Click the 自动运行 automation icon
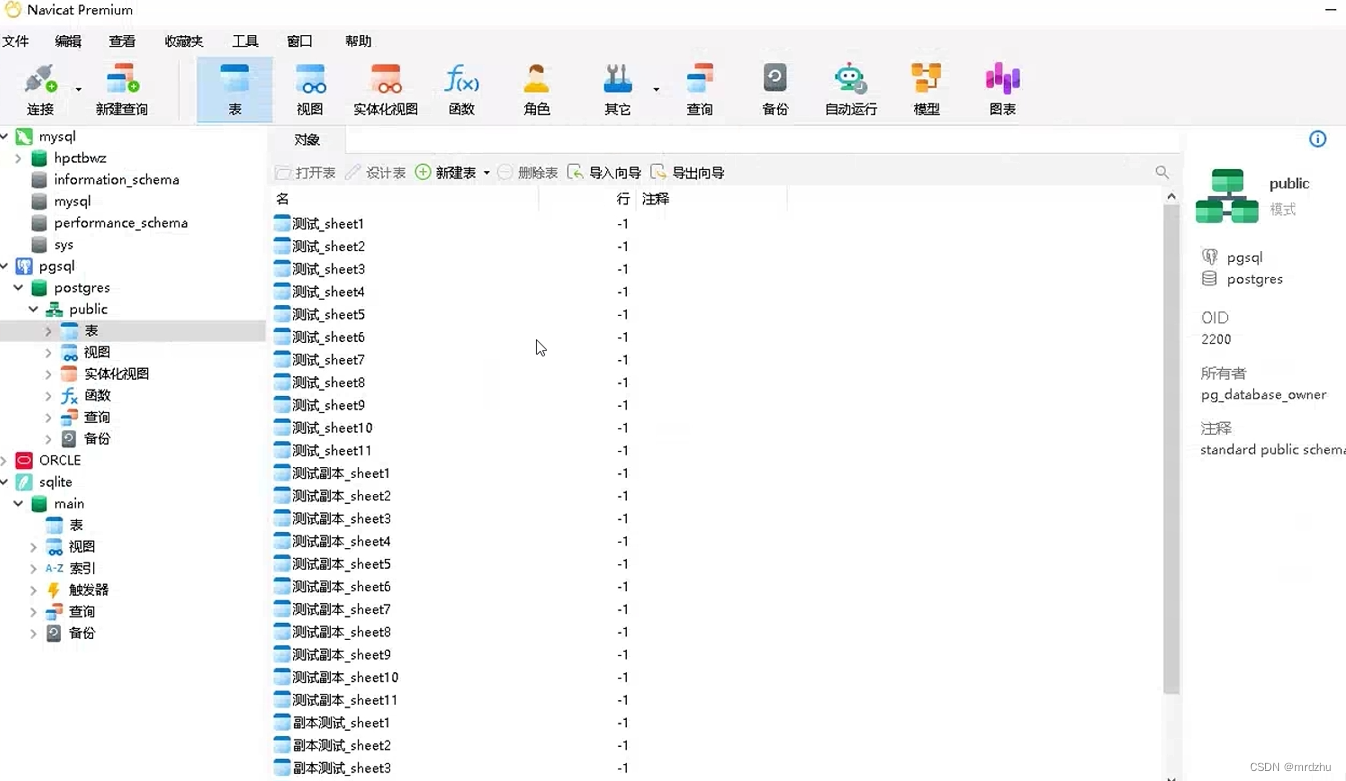Image resolution: width=1346 pixels, height=781 pixels. coord(849,88)
